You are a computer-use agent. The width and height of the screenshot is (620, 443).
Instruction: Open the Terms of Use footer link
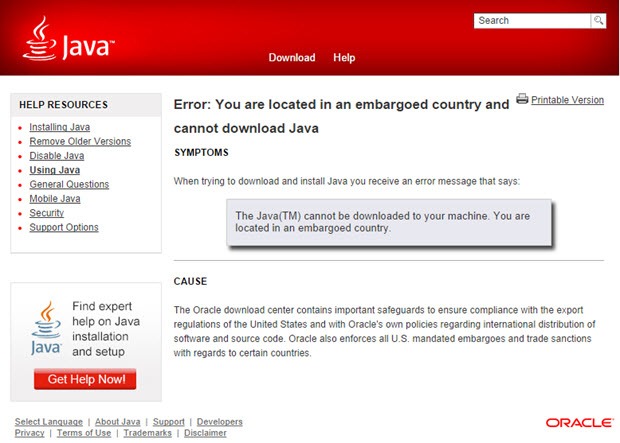point(84,433)
